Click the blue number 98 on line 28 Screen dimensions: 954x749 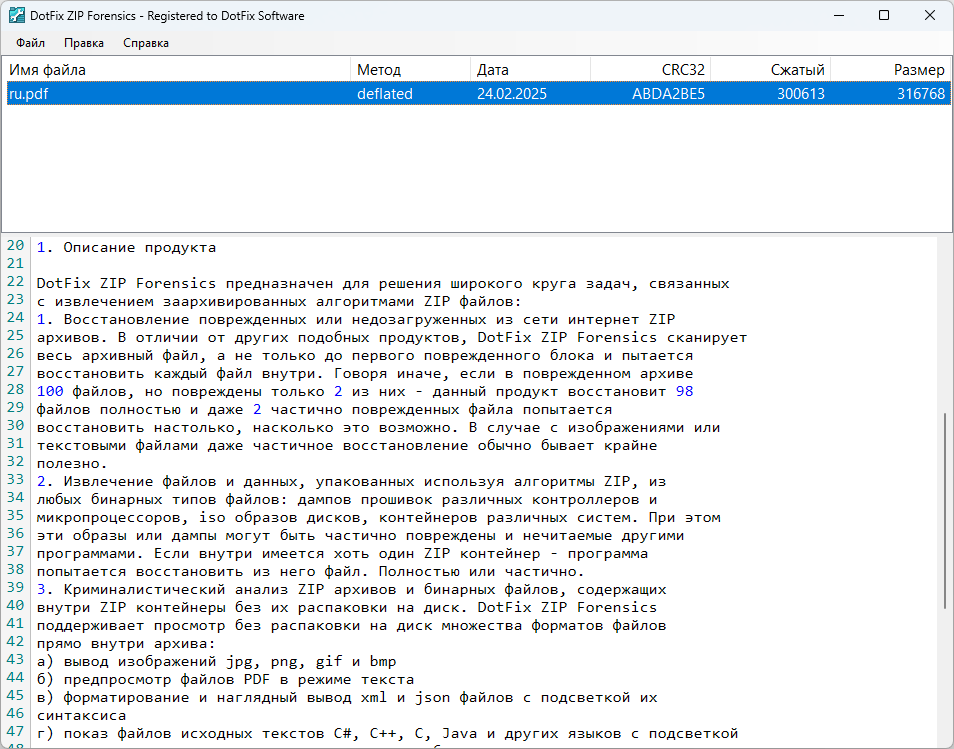point(684,391)
